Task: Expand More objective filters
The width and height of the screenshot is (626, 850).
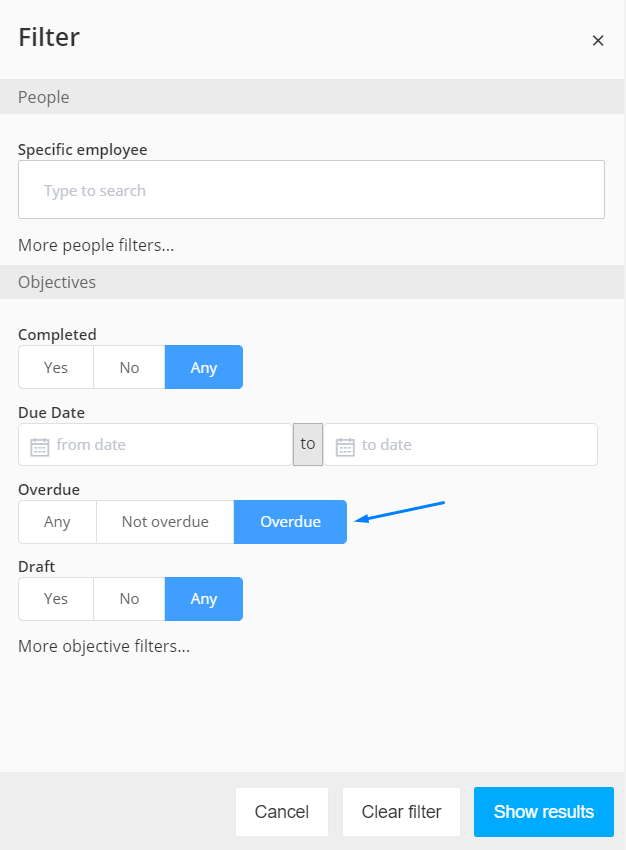Action: point(104,646)
